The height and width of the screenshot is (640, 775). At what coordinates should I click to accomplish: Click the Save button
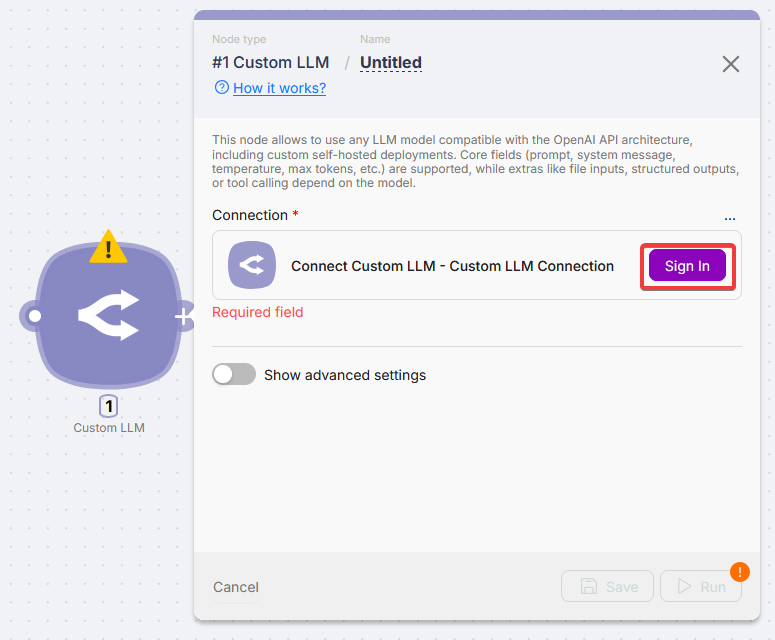607,587
